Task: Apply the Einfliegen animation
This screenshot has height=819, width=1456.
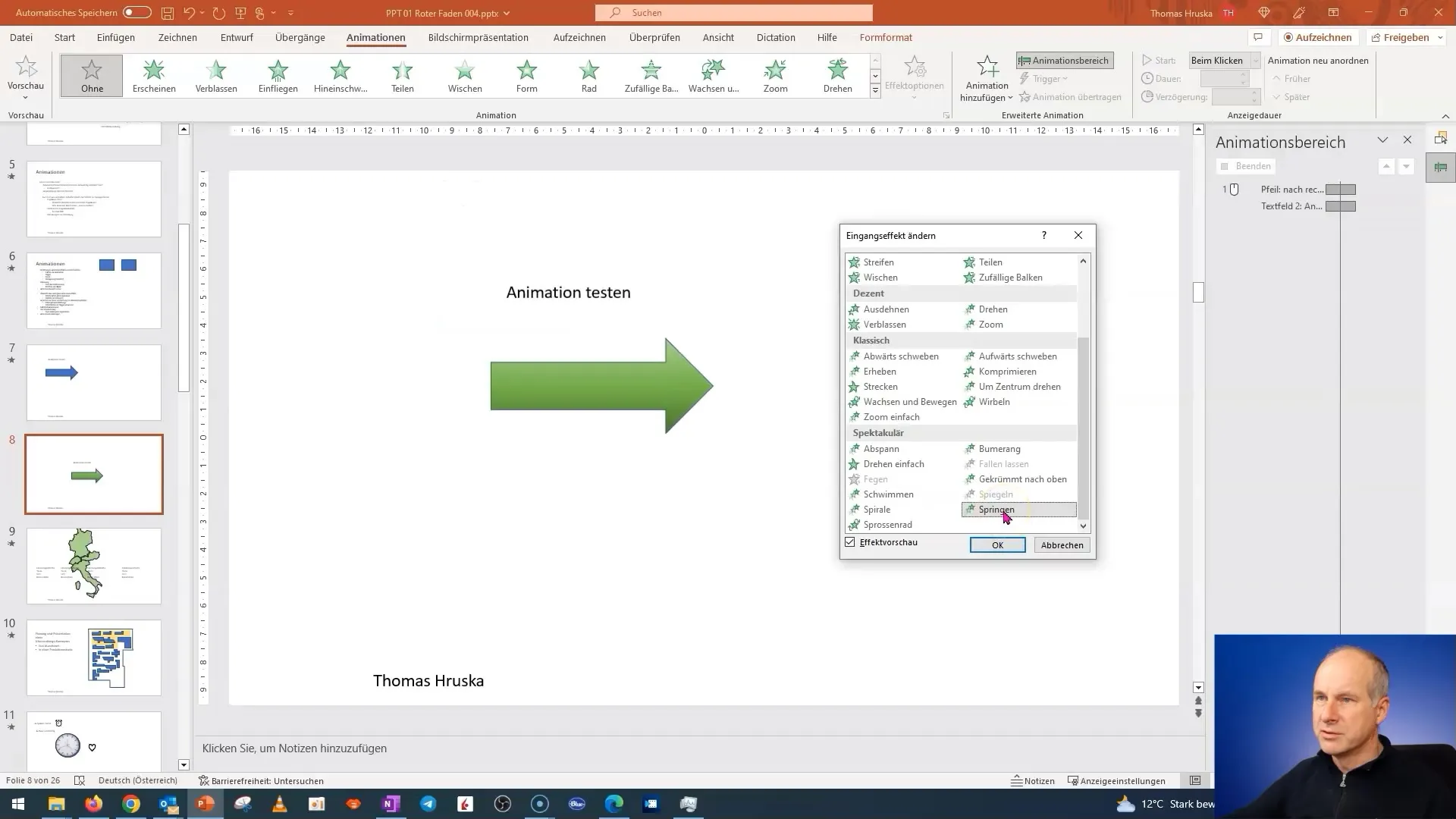Action: (x=278, y=76)
